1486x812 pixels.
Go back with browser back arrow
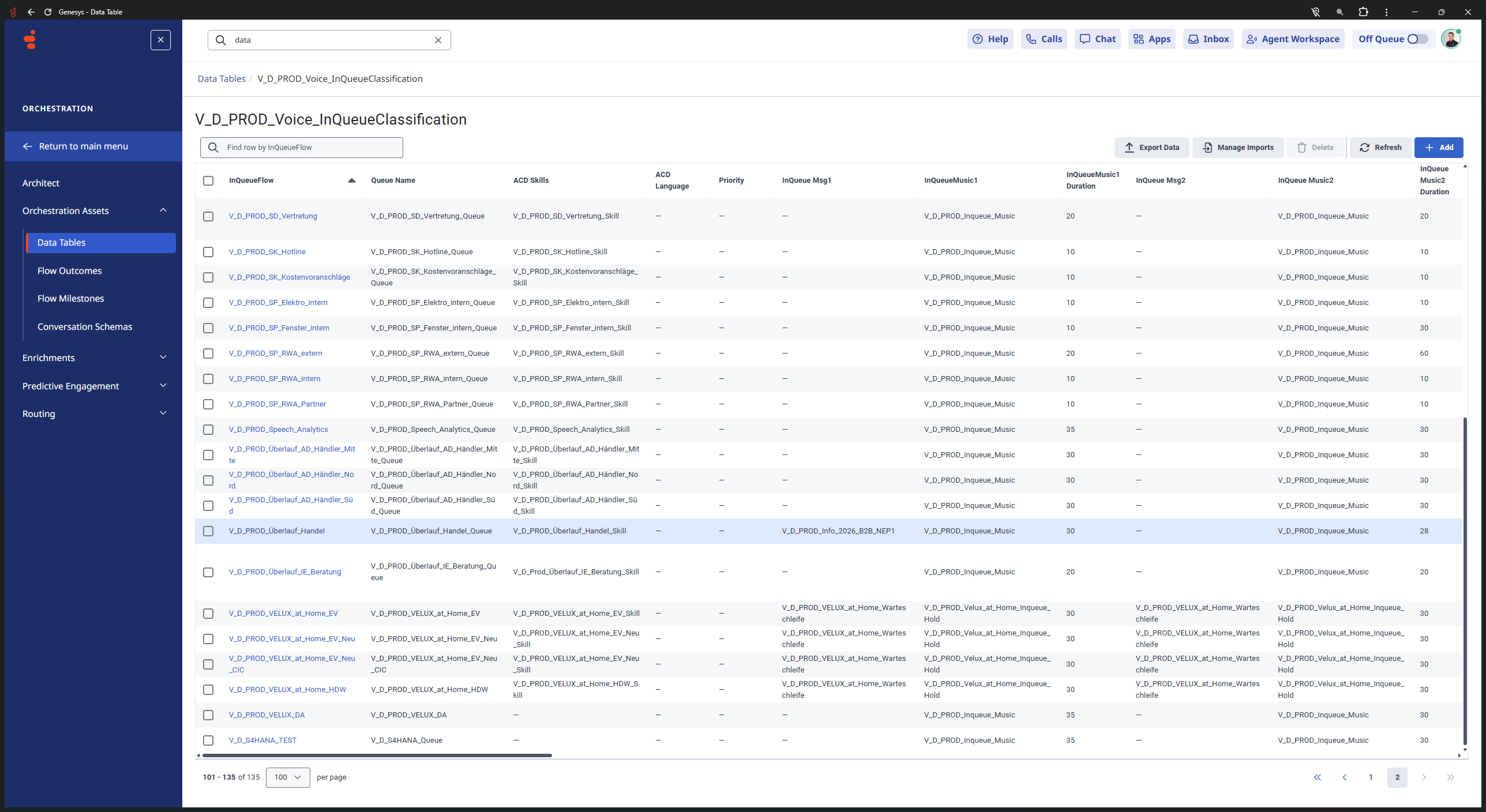[31, 12]
